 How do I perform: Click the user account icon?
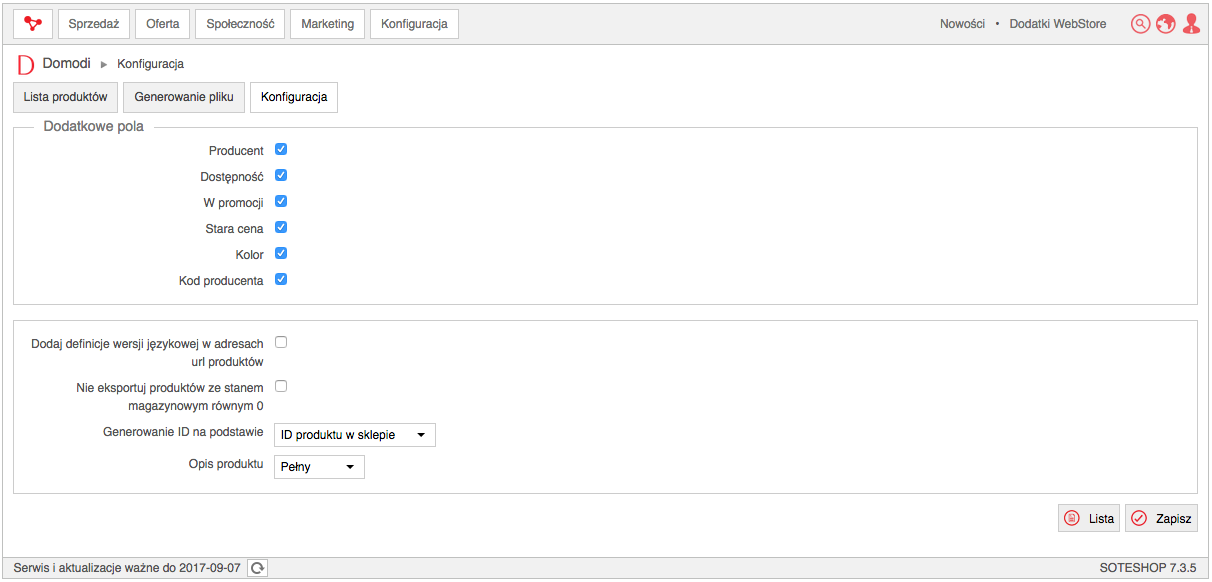[1191, 24]
